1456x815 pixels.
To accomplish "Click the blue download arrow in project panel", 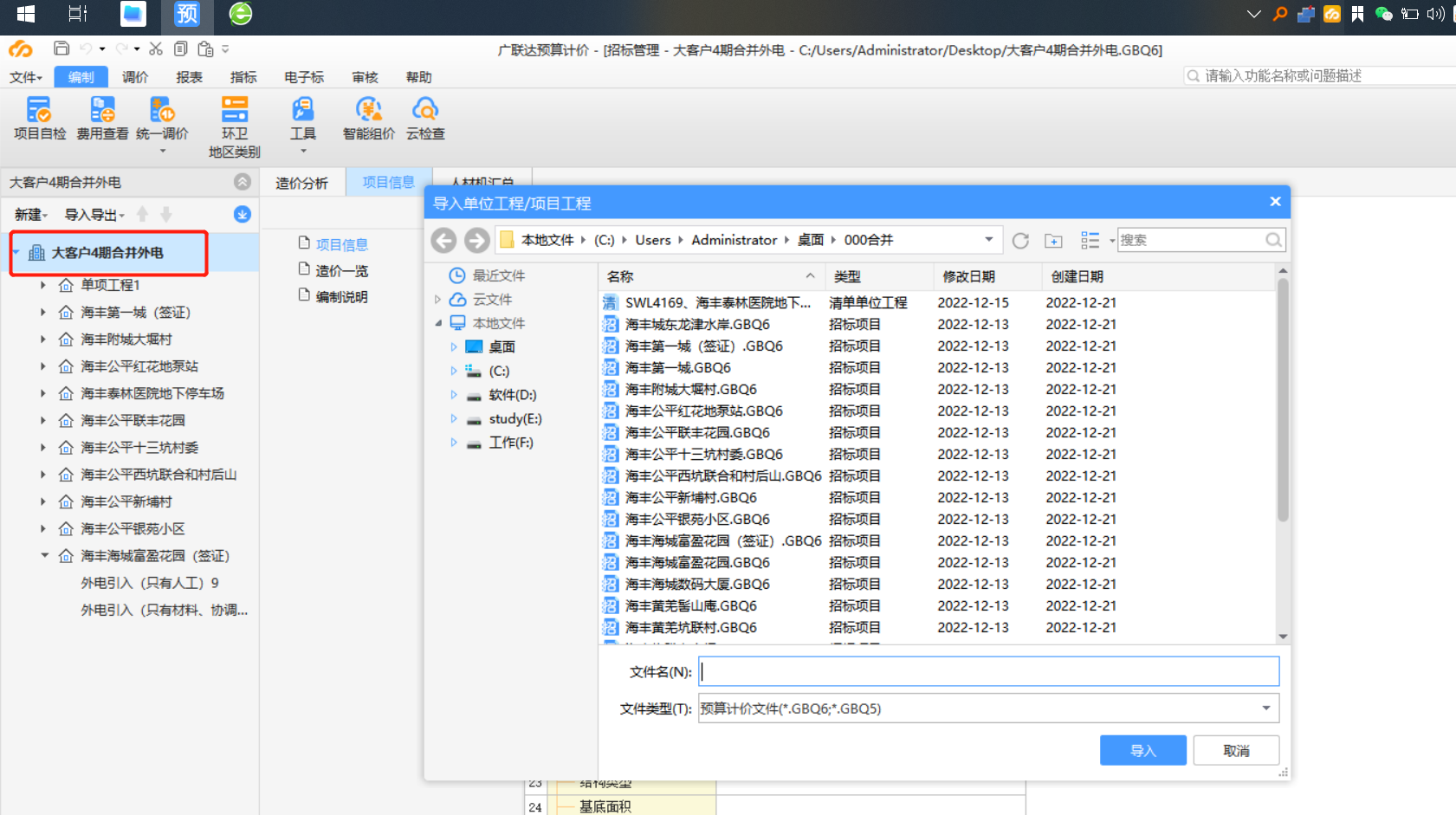I will (x=243, y=214).
